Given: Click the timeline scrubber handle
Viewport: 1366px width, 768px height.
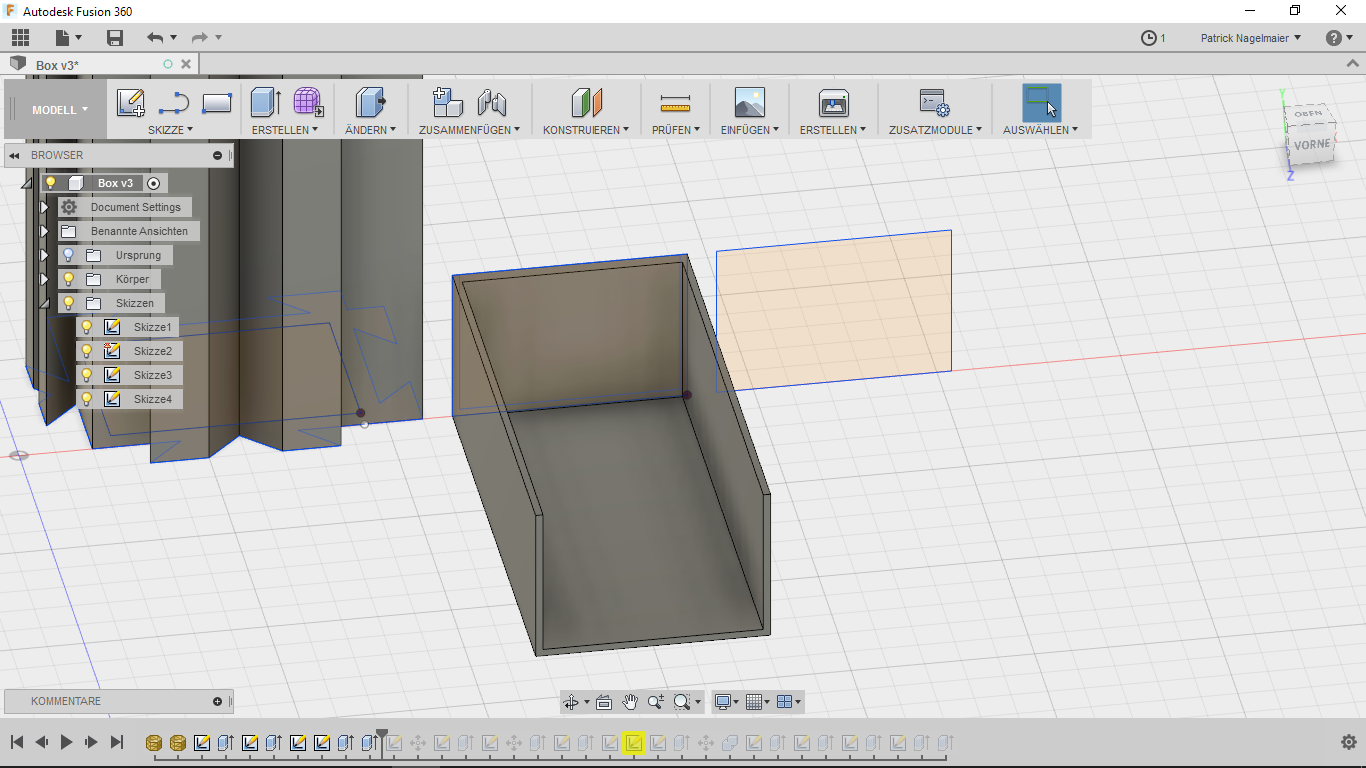Looking at the screenshot, I should coord(383,732).
